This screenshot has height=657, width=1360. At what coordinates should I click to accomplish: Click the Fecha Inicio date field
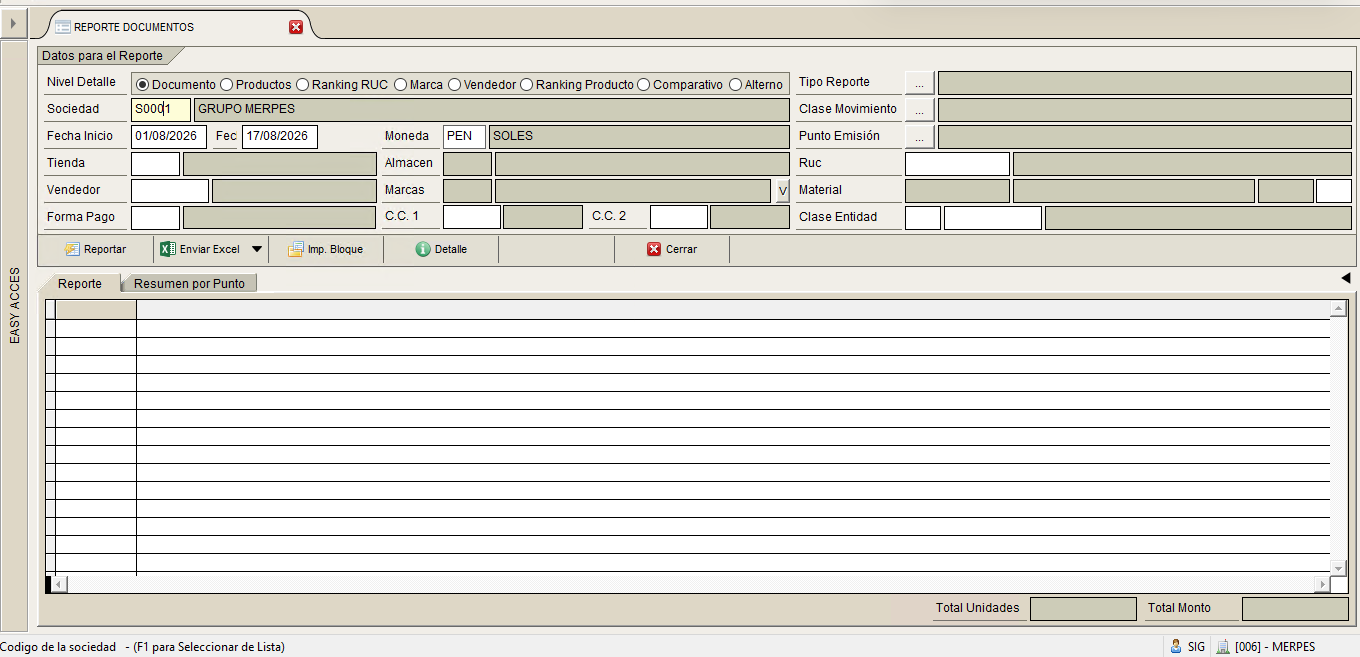tap(169, 136)
